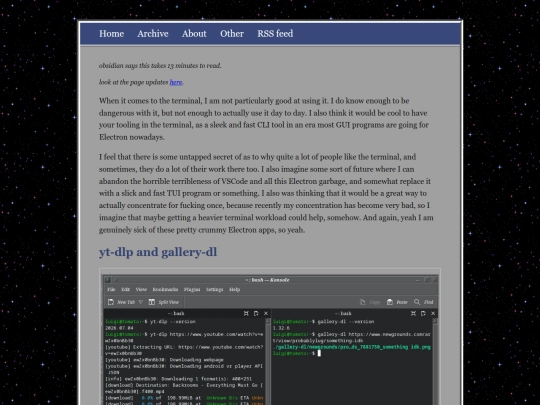Select the Other navigation link
The height and width of the screenshot is (405, 540).
coord(232,34)
